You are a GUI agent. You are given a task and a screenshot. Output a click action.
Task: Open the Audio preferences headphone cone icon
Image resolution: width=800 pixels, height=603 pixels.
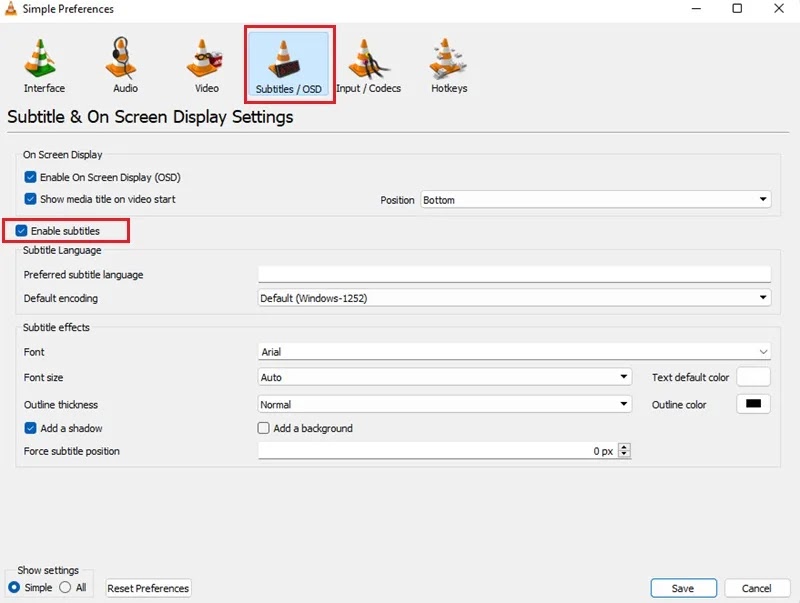coord(121,58)
